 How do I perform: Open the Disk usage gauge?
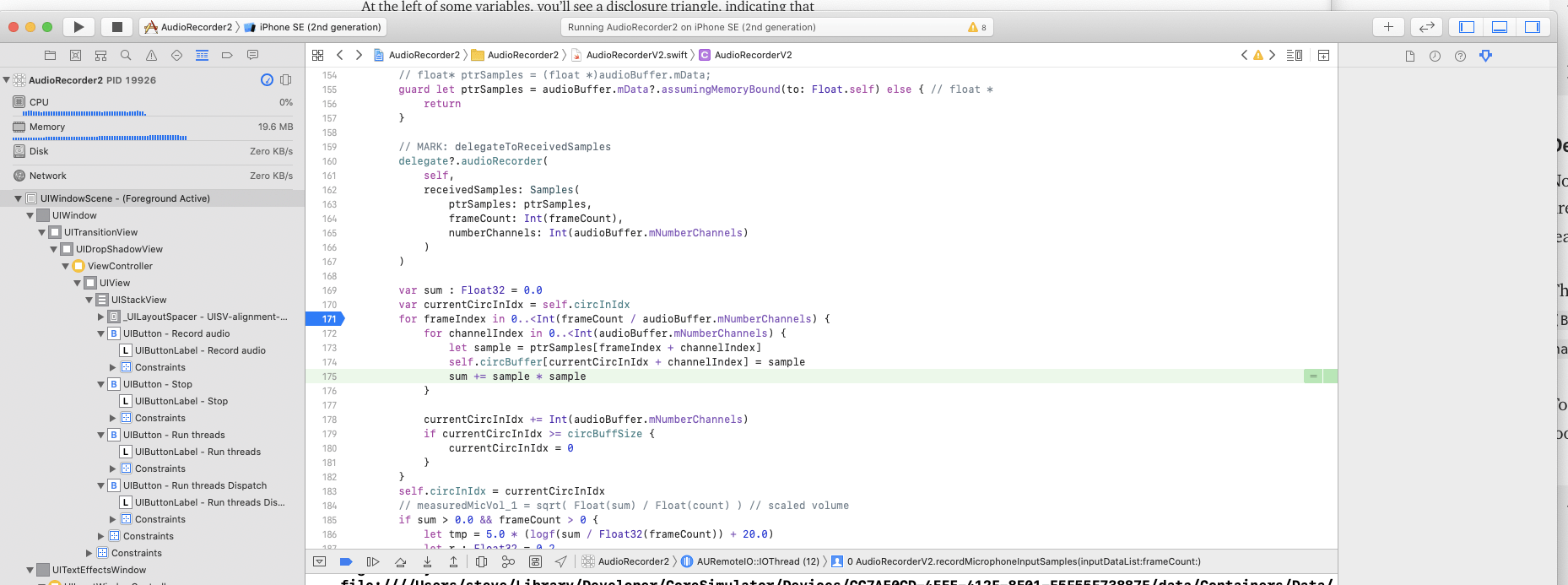click(153, 151)
